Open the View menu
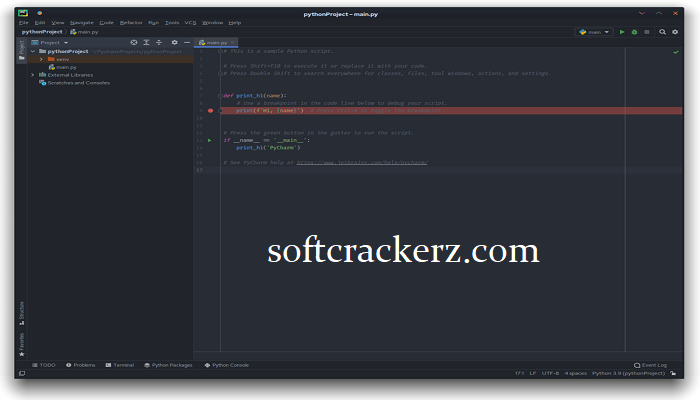This screenshot has height=400, width=700. [x=58, y=23]
